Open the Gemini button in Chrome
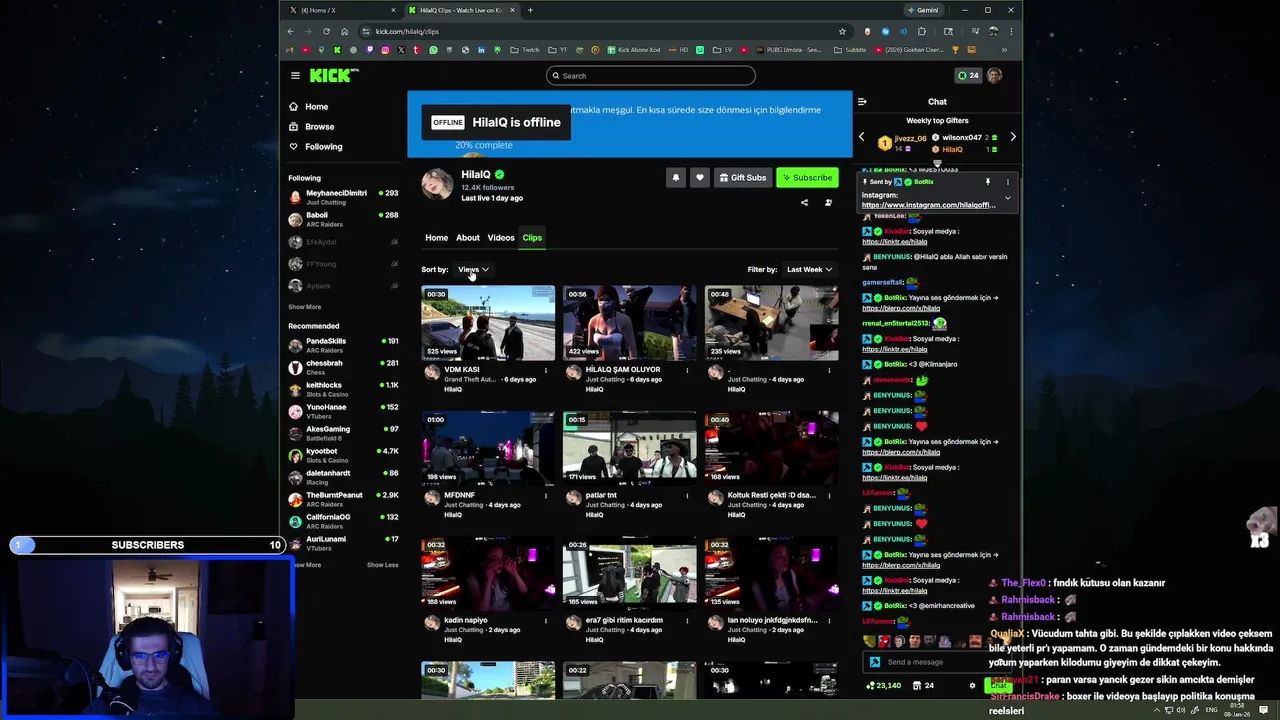 pos(922,10)
